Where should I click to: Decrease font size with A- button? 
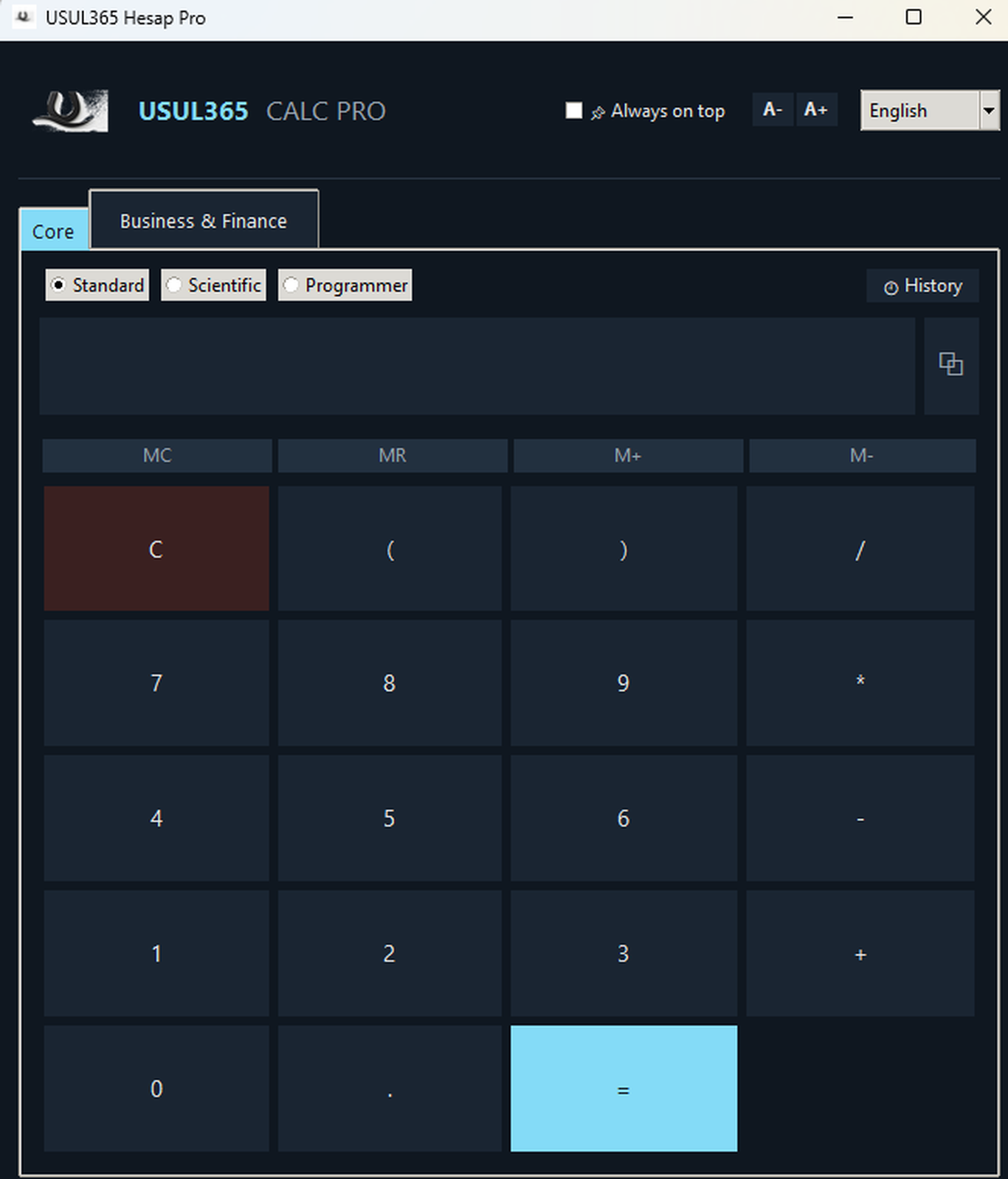[773, 110]
